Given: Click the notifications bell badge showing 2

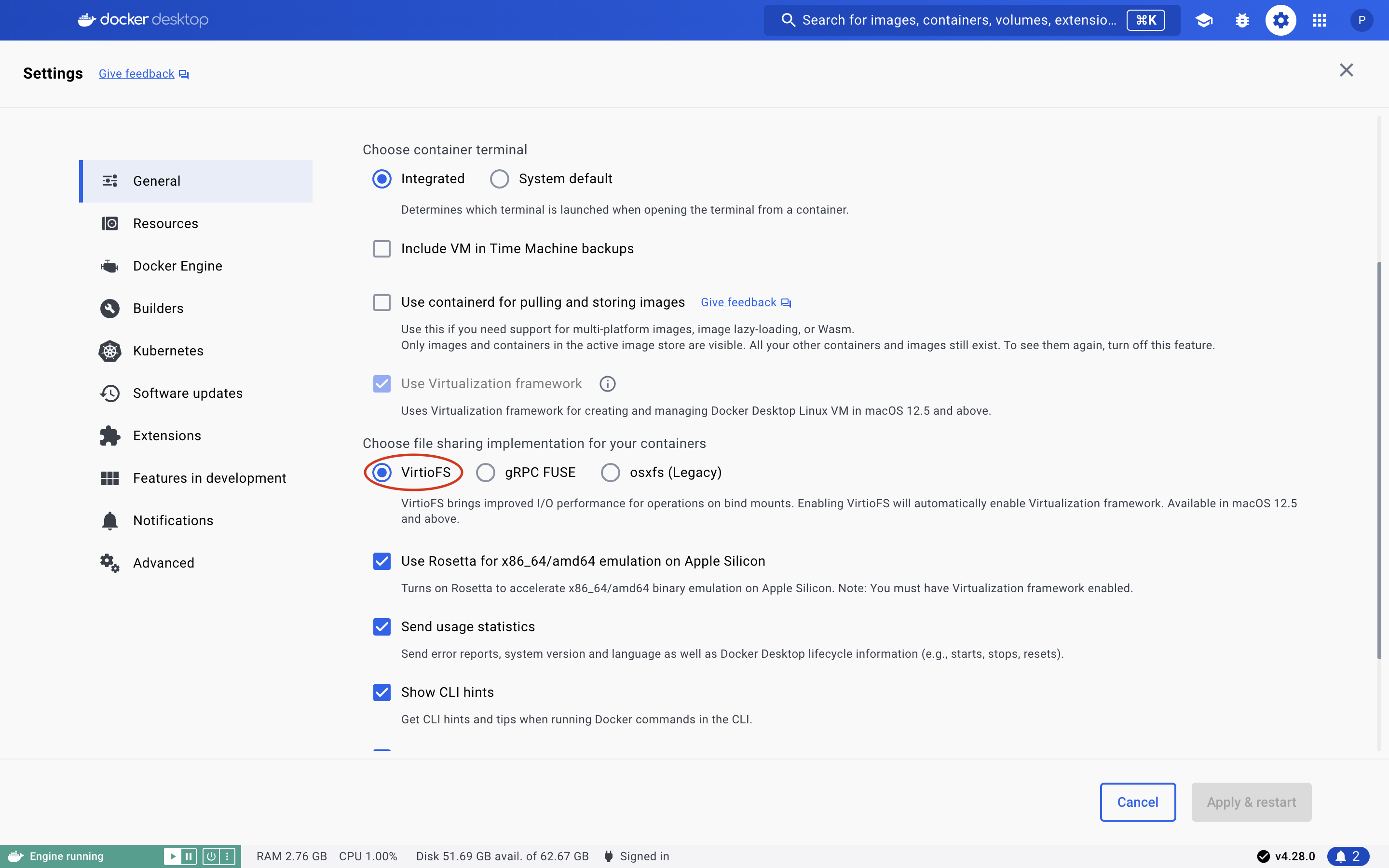Looking at the screenshot, I should point(1348,856).
